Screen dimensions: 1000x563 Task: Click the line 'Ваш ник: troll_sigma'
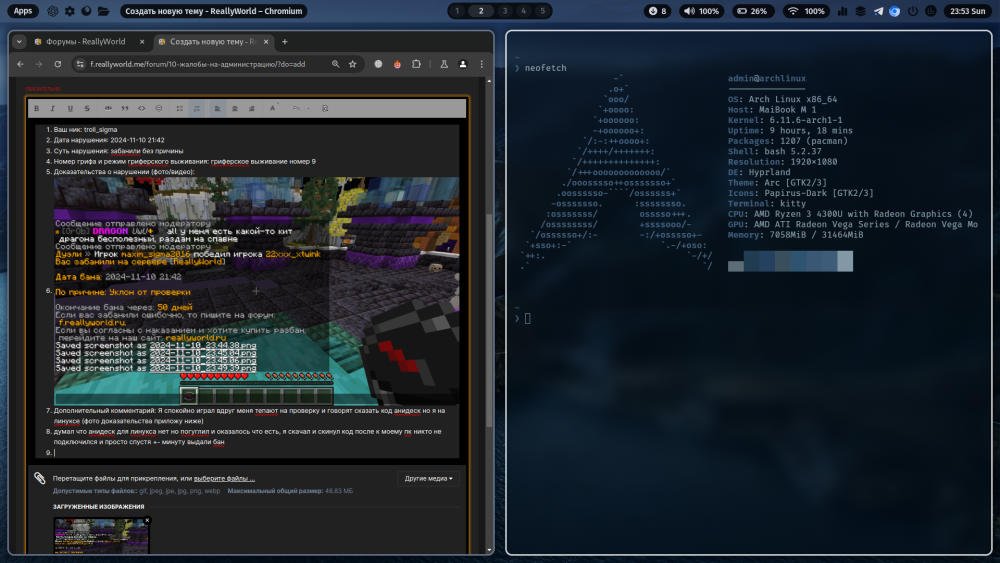click(x=85, y=129)
